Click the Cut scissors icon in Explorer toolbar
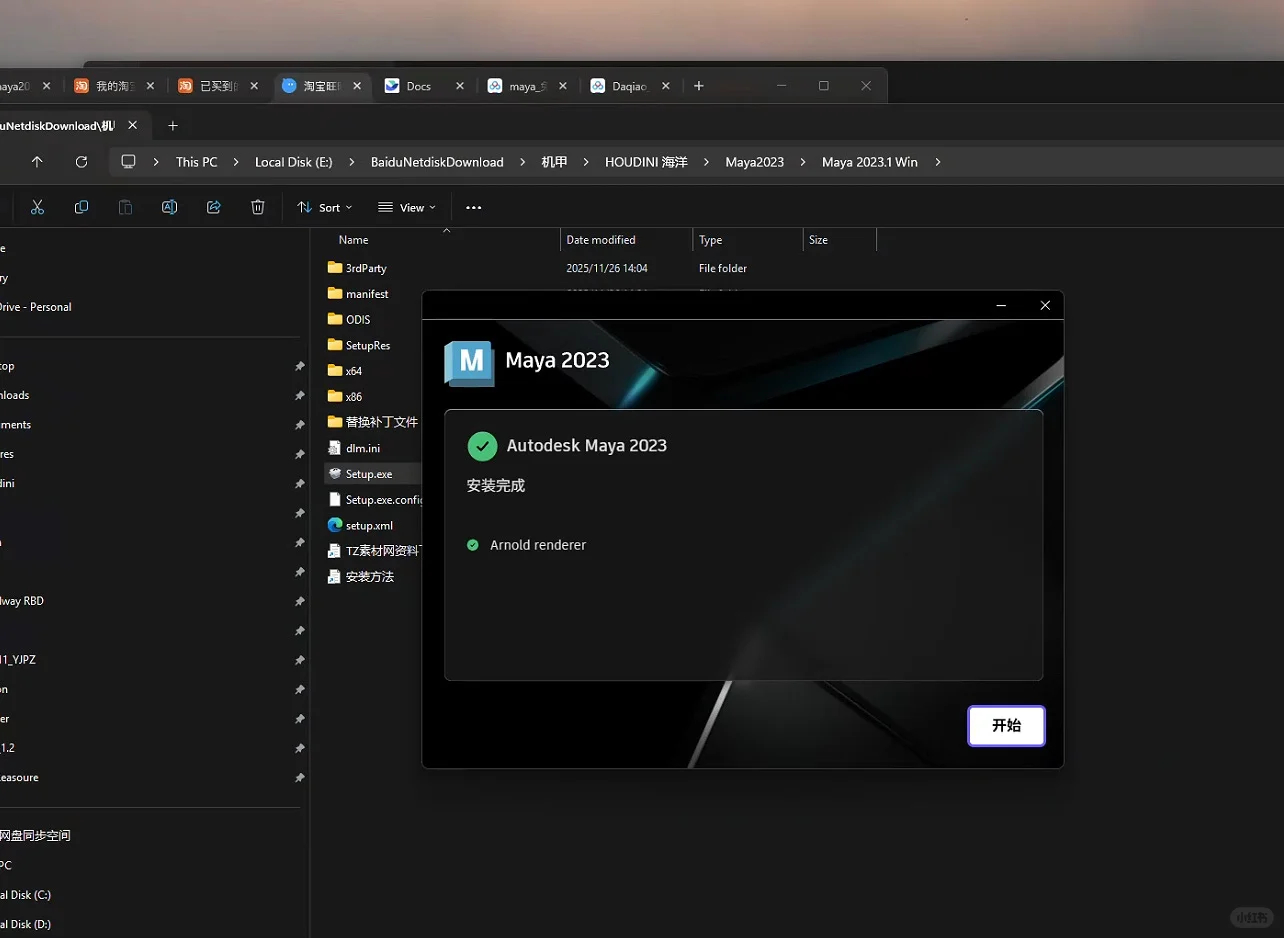The image size is (1284, 938). [x=37, y=207]
